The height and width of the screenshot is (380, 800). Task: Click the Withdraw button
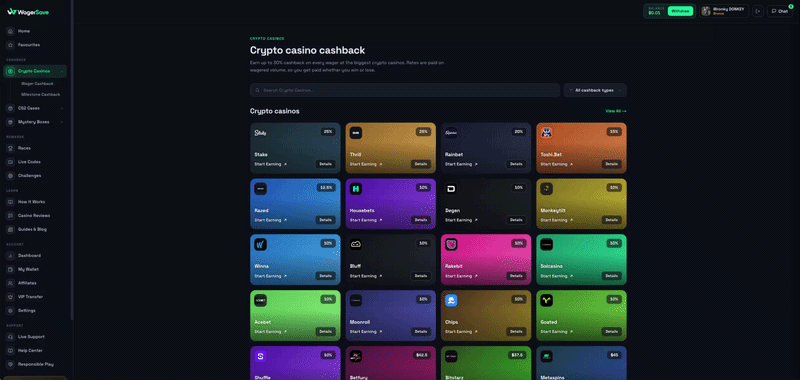click(x=681, y=11)
